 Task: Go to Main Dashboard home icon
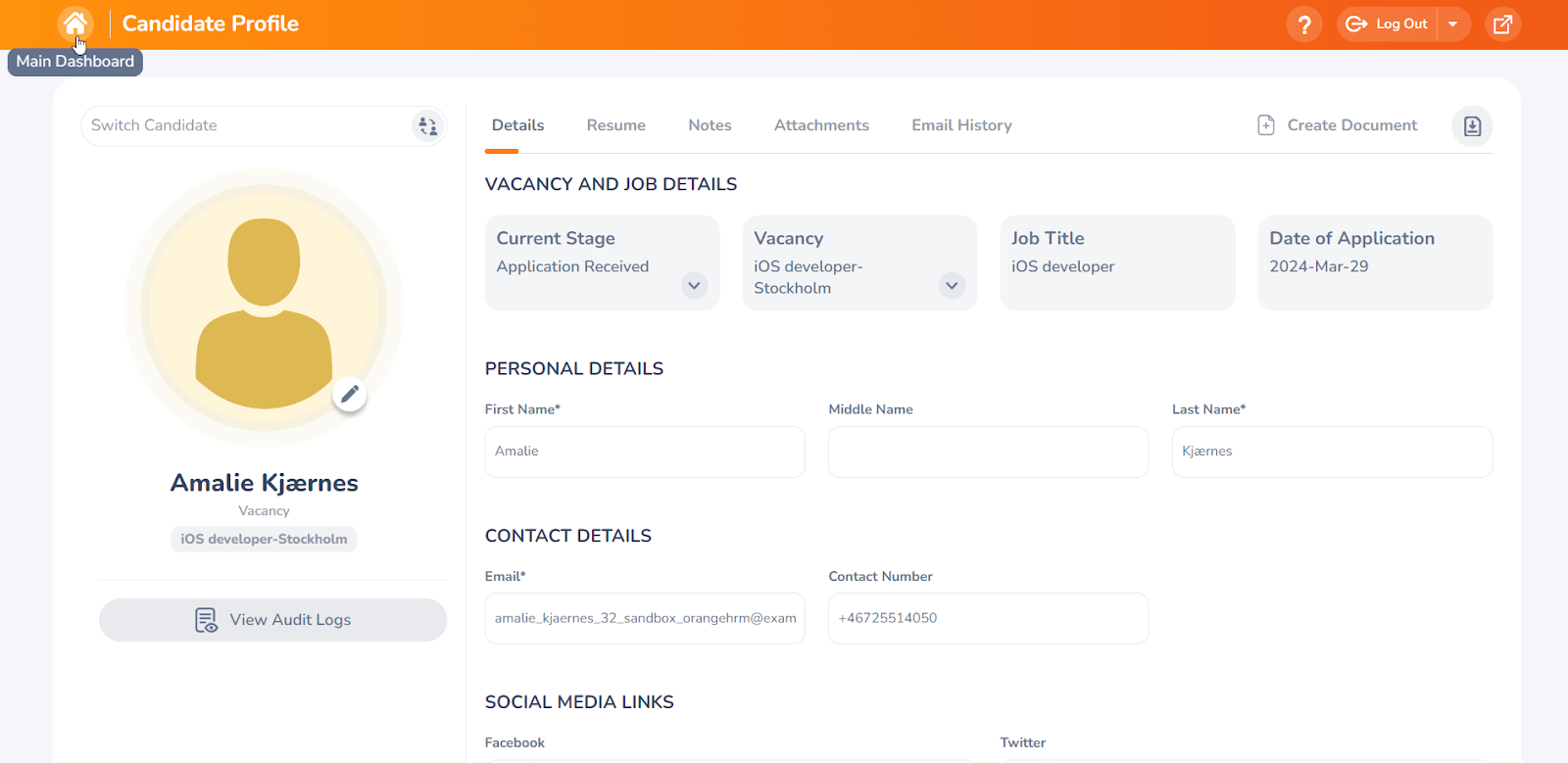[75, 24]
